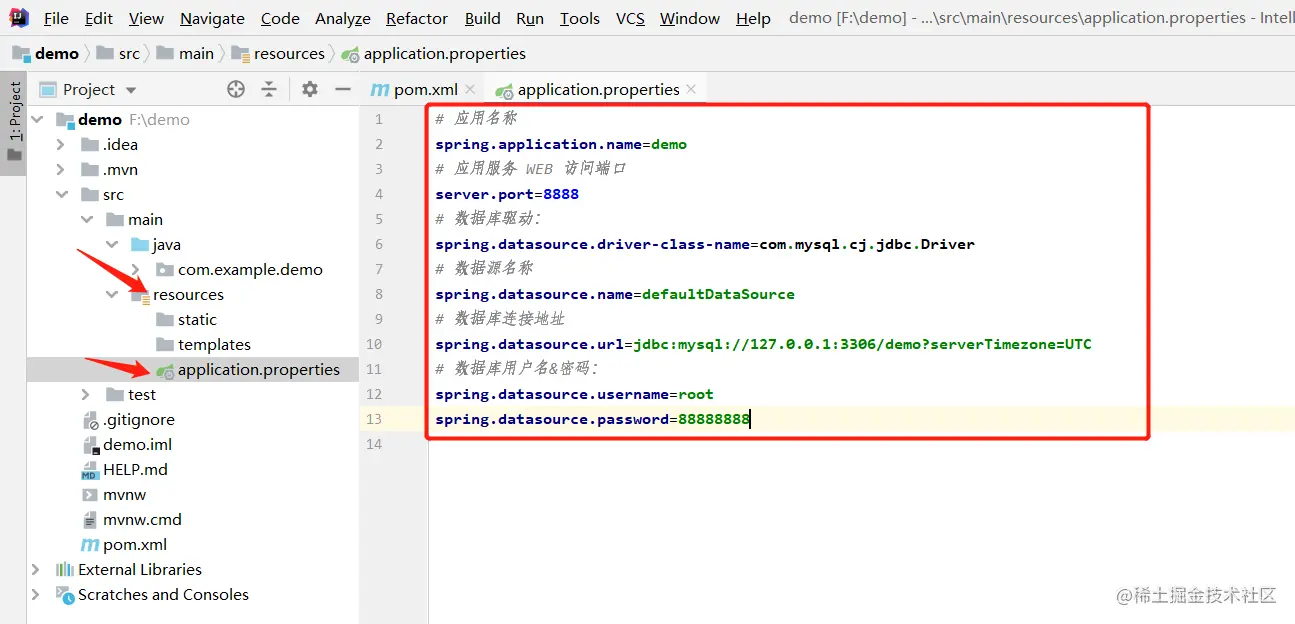The image size is (1295, 624).
Task: Expand the test folder
Action: tap(86, 394)
